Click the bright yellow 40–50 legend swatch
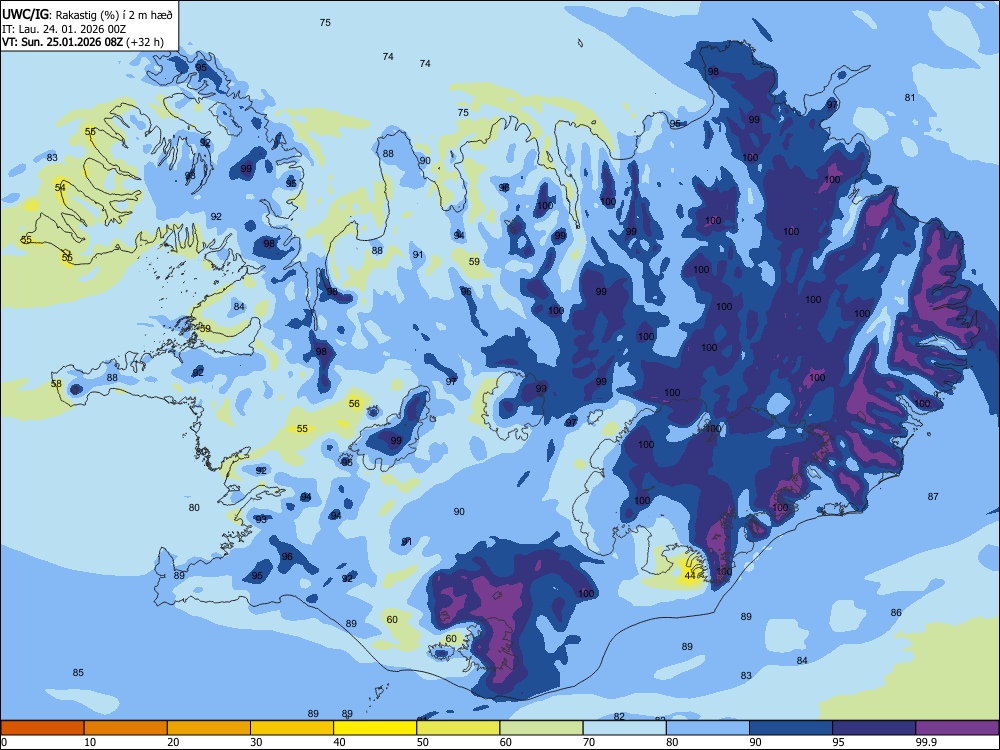This screenshot has width=1000, height=750. click(375, 728)
